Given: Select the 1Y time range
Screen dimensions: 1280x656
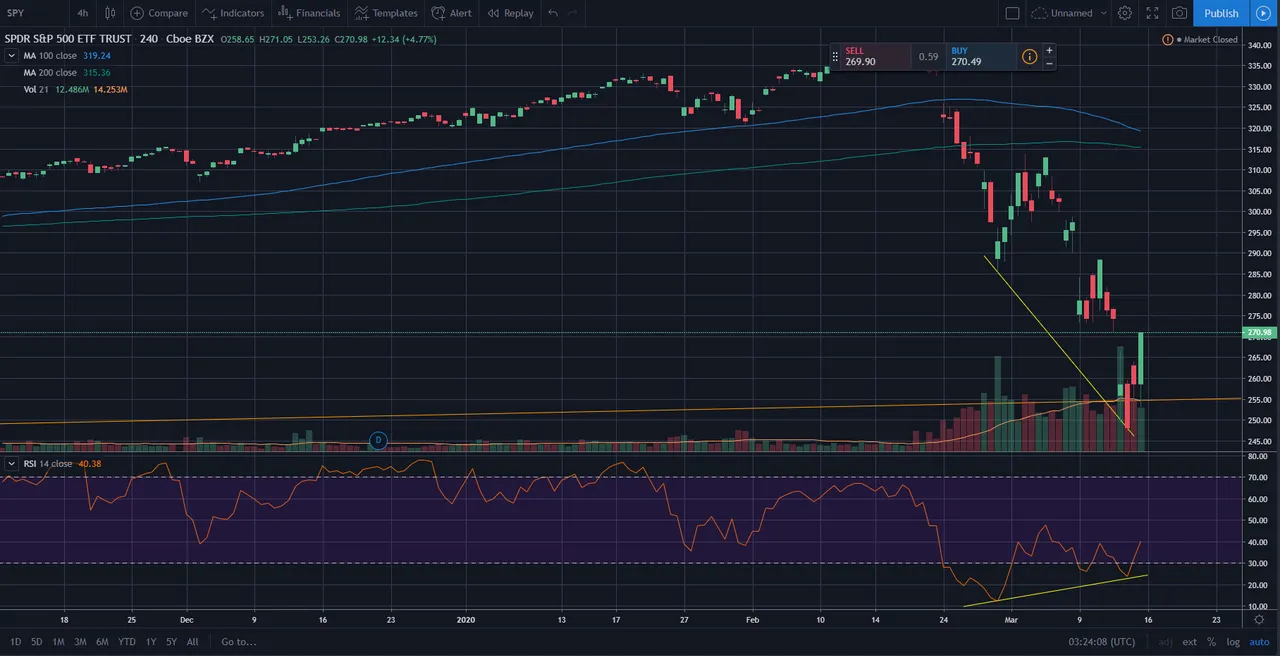Looking at the screenshot, I should pos(151,642).
